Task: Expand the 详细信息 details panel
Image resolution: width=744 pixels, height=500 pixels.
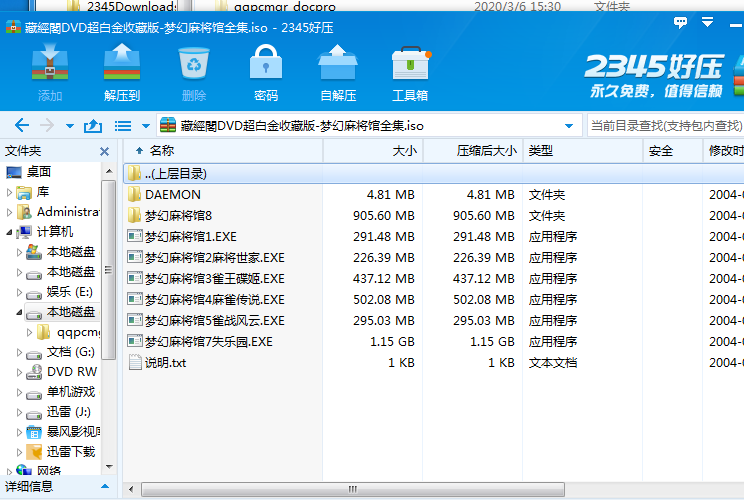Action: tap(105, 486)
